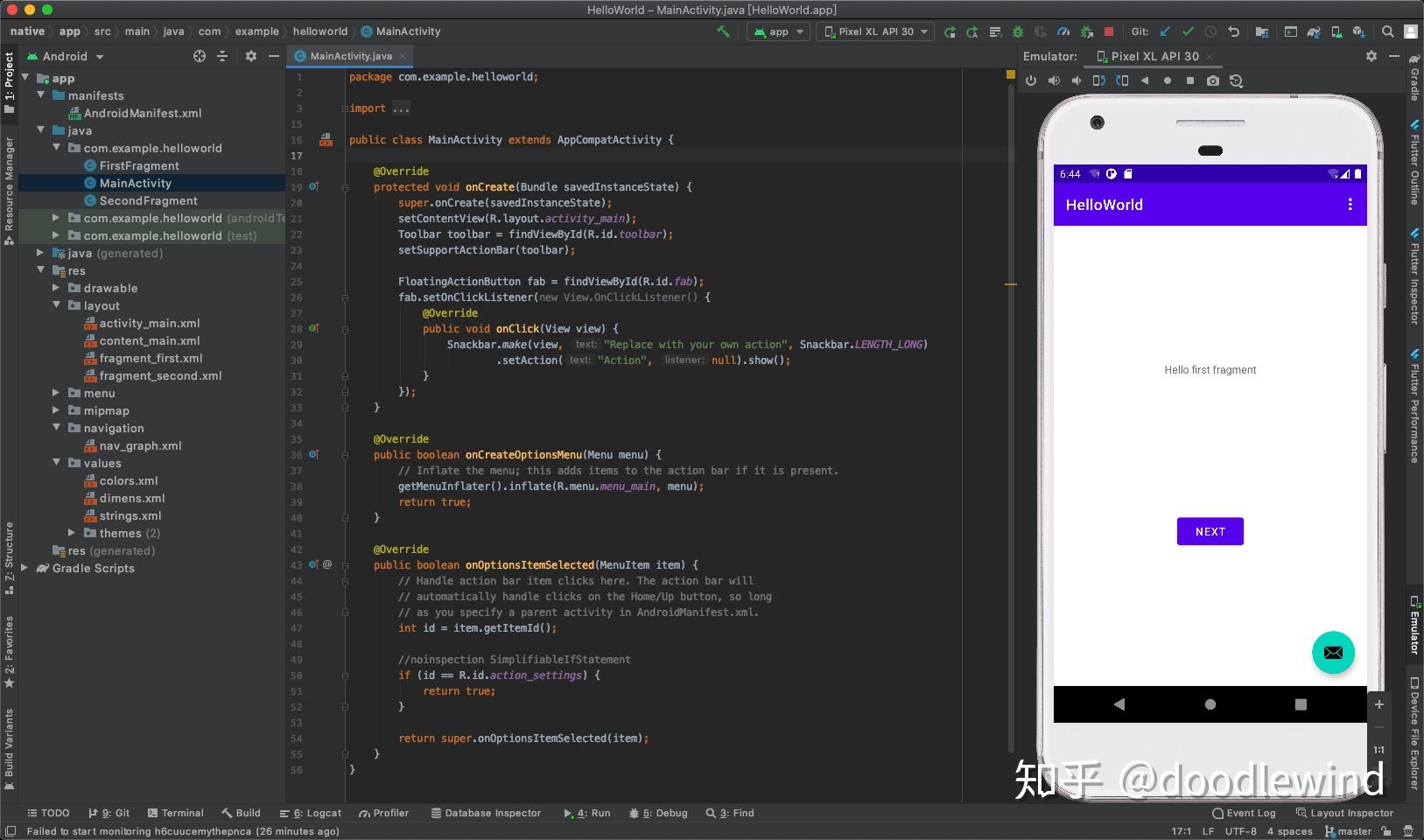1424x840 pixels.
Task: Click the Debug app bug icon
Action: tap(1017, 31)
